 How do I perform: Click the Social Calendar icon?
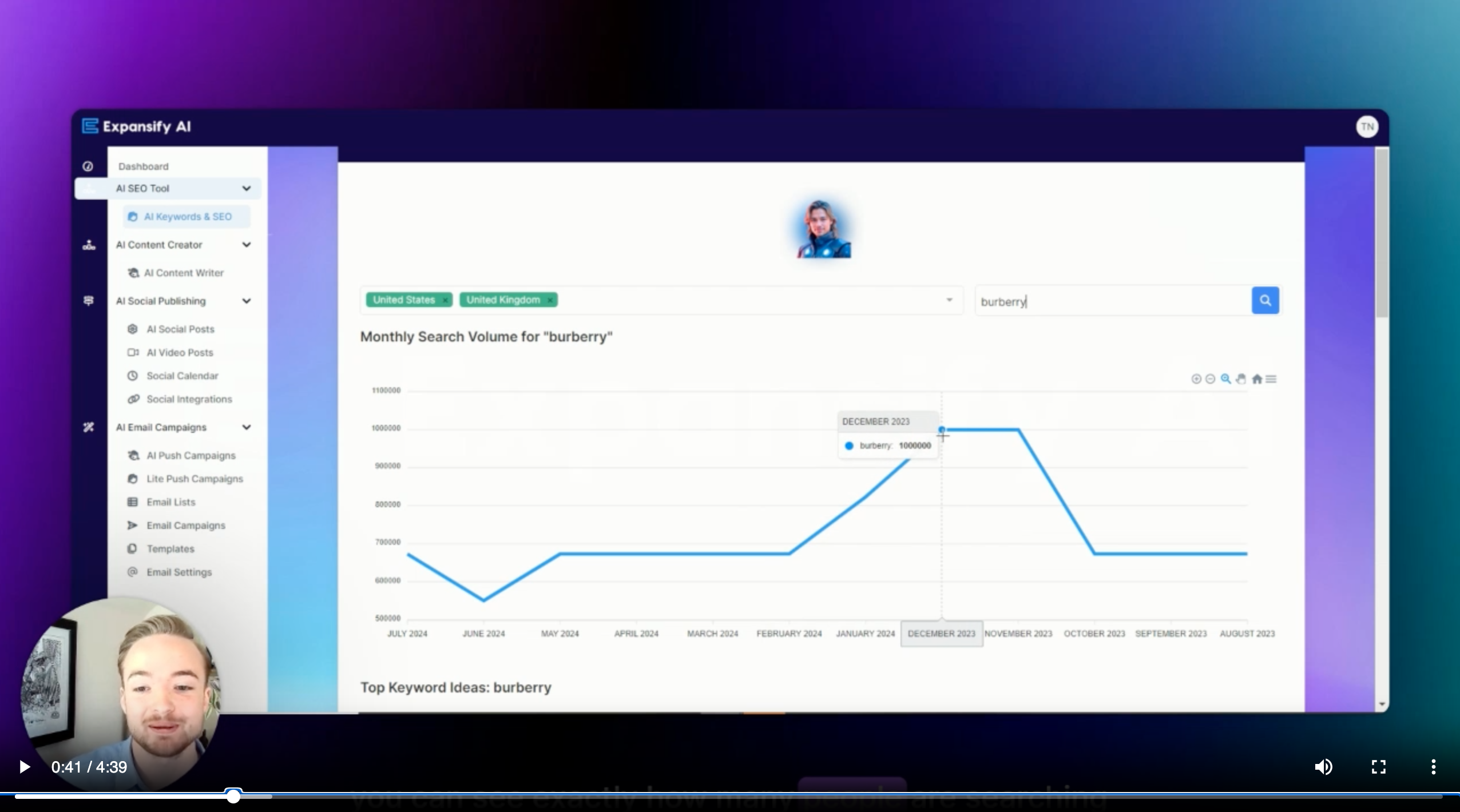(133, 375)
